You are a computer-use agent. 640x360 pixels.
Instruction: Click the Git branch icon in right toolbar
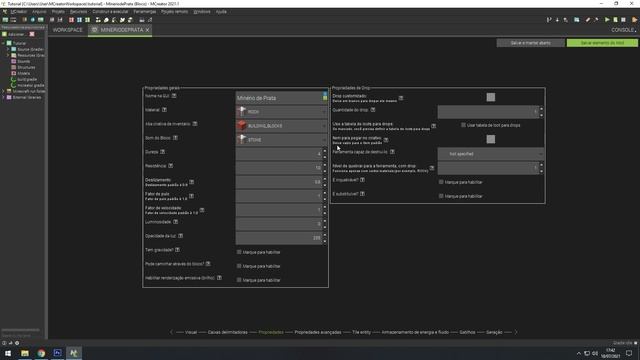click(549, 20)
